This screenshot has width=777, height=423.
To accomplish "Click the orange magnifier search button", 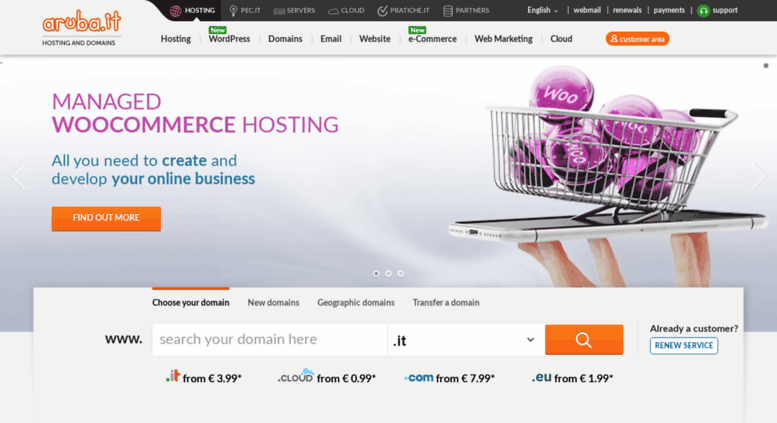I will (x=584, y=340).
